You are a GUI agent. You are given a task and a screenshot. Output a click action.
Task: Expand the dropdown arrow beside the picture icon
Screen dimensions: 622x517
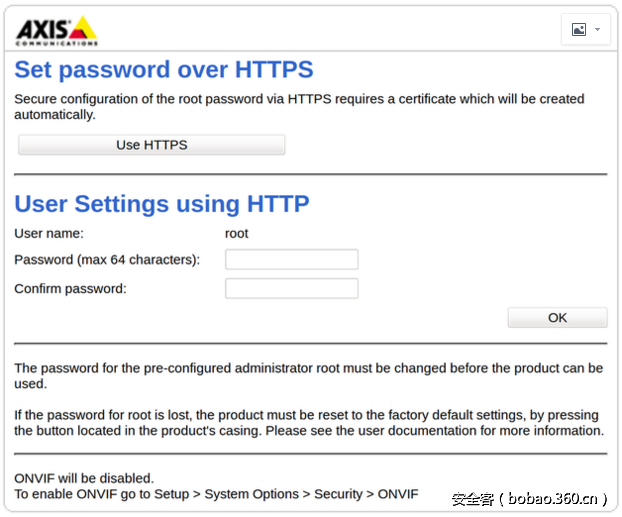598,30
